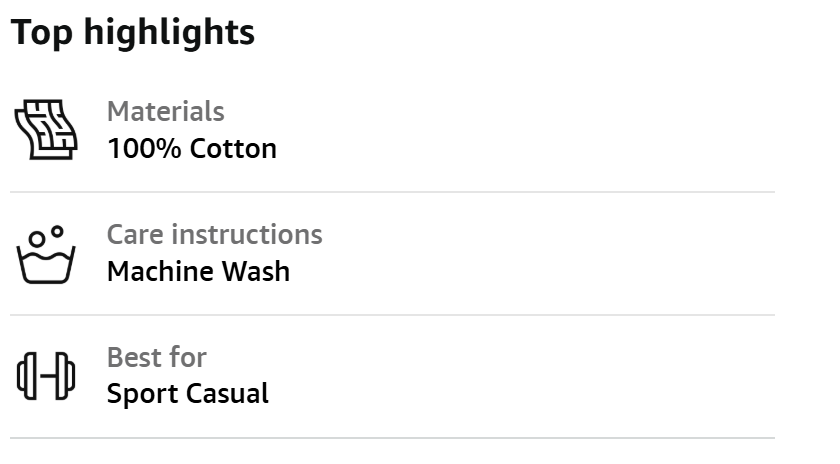Click the Materials label
Viewport: 840px width, 464px height.
coord(165,111)
